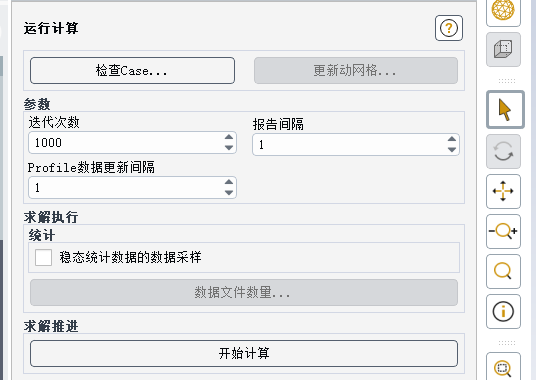
Task: Choose the zoom in/out magnifier tool
Action: pyautogui.click(x=503, y=231)
